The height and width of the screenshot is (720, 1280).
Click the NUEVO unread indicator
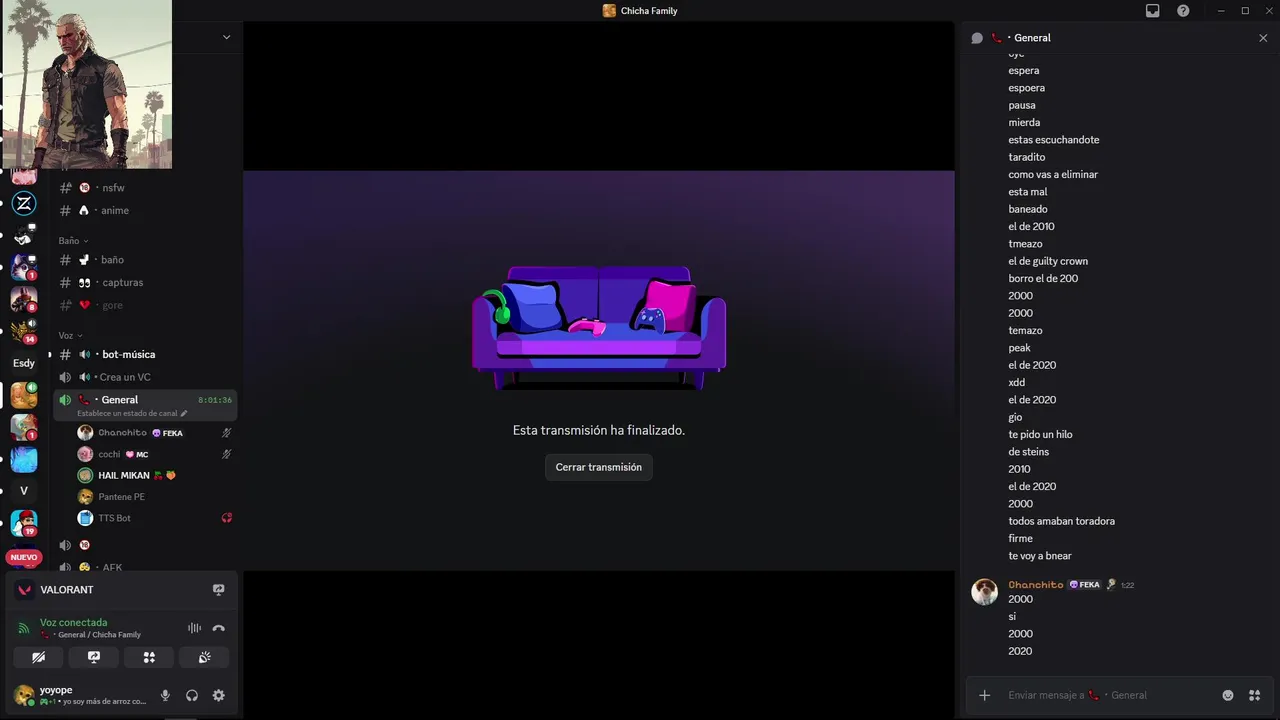tap(24, 557)
